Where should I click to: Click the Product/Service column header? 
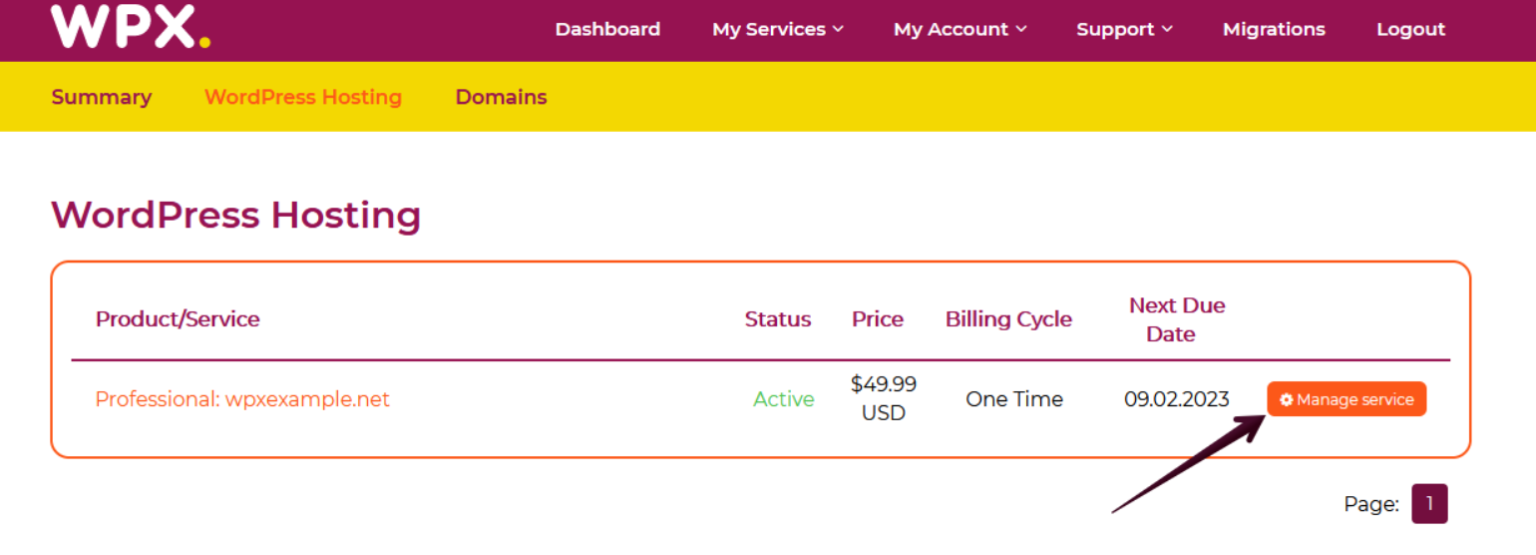click(x=177, y=319)
